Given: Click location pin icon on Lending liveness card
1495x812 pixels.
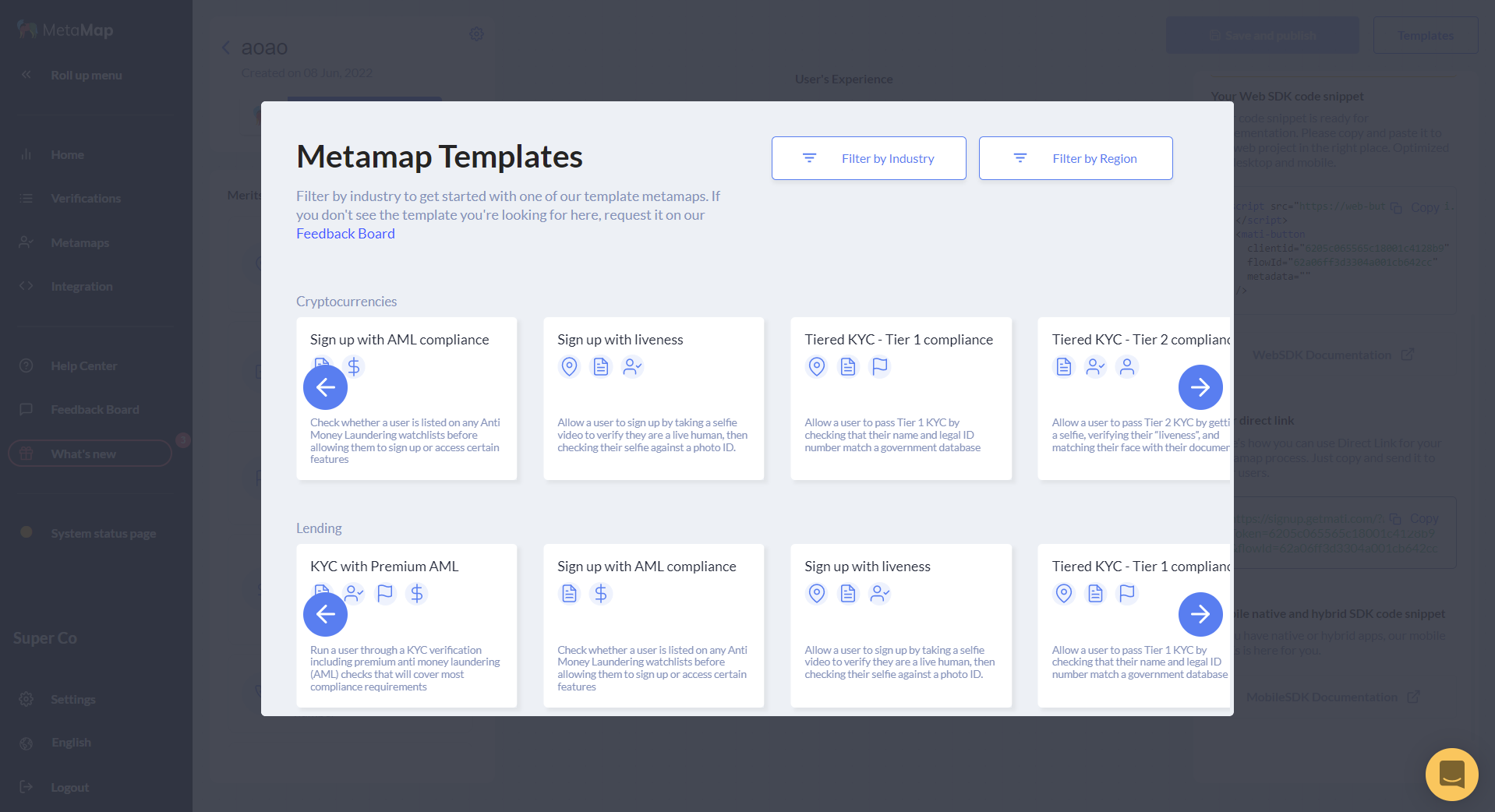Looking at the screenshot, I should (817, 594).
